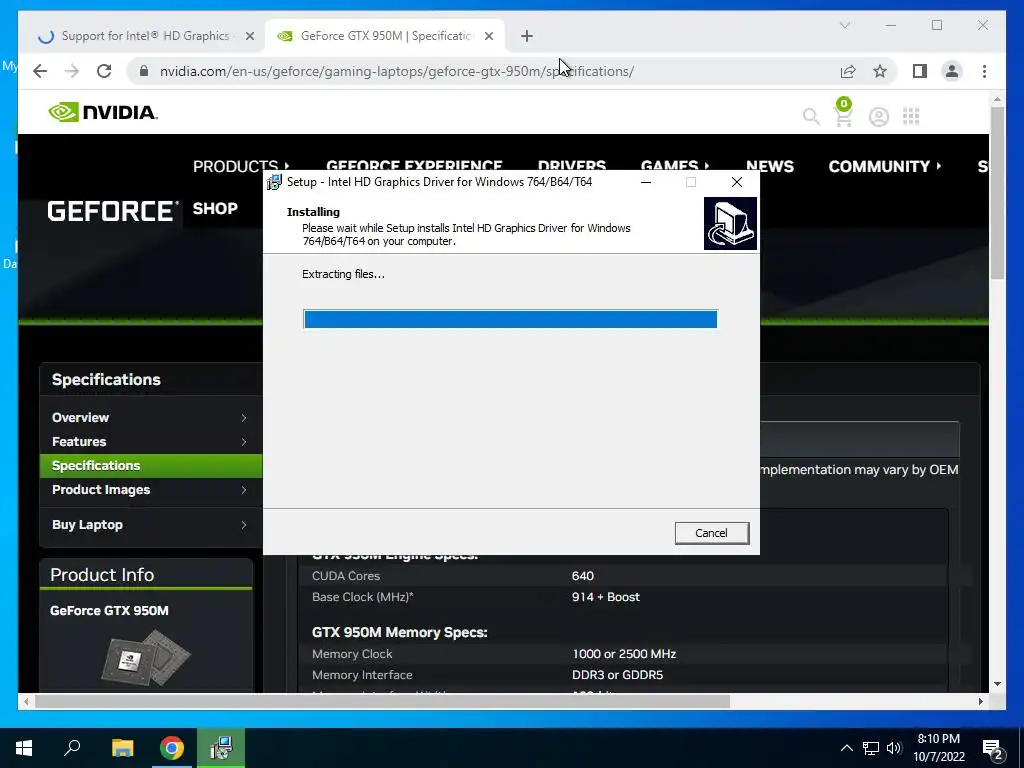
Task: Click the '914 + Boost' value
Action: click(x=605, y=597)
